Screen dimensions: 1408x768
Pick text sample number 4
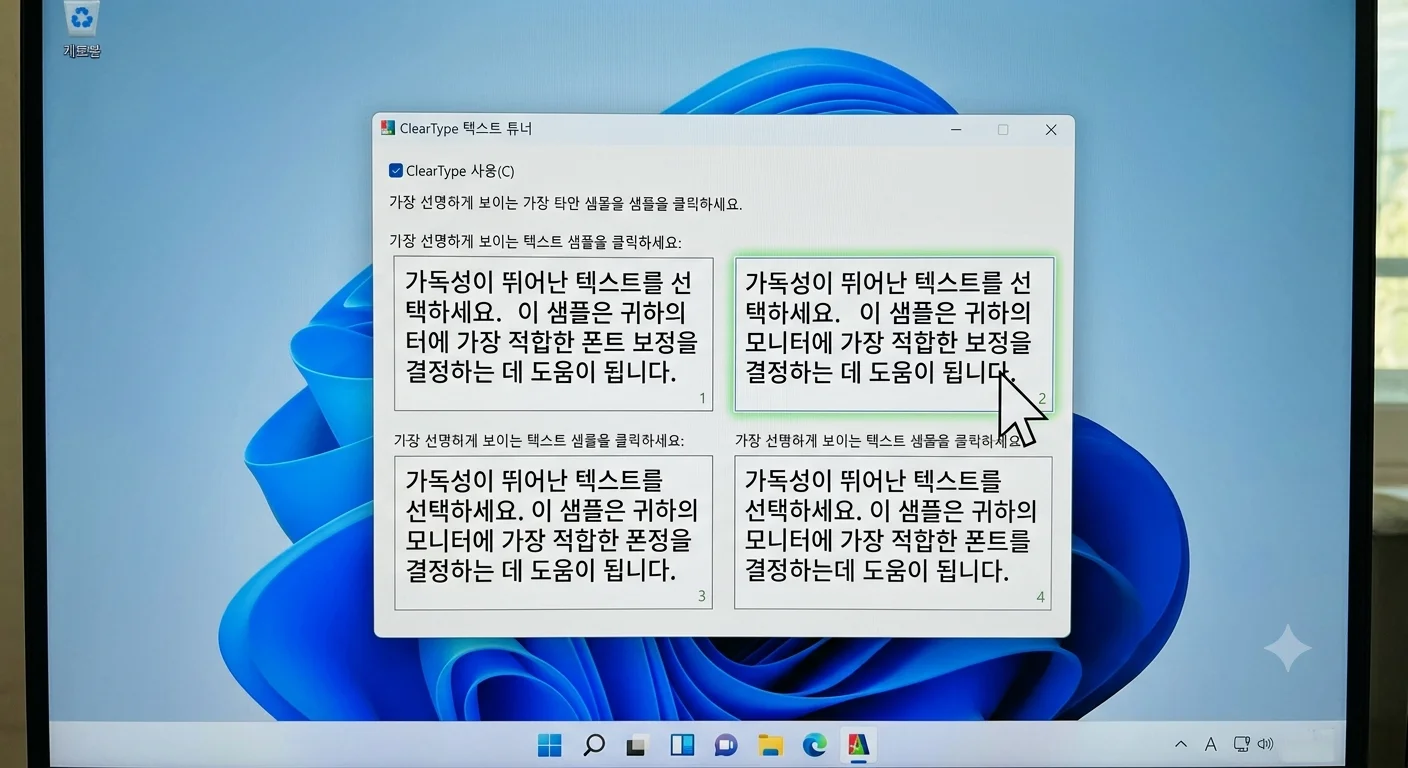tap(893, 532)
